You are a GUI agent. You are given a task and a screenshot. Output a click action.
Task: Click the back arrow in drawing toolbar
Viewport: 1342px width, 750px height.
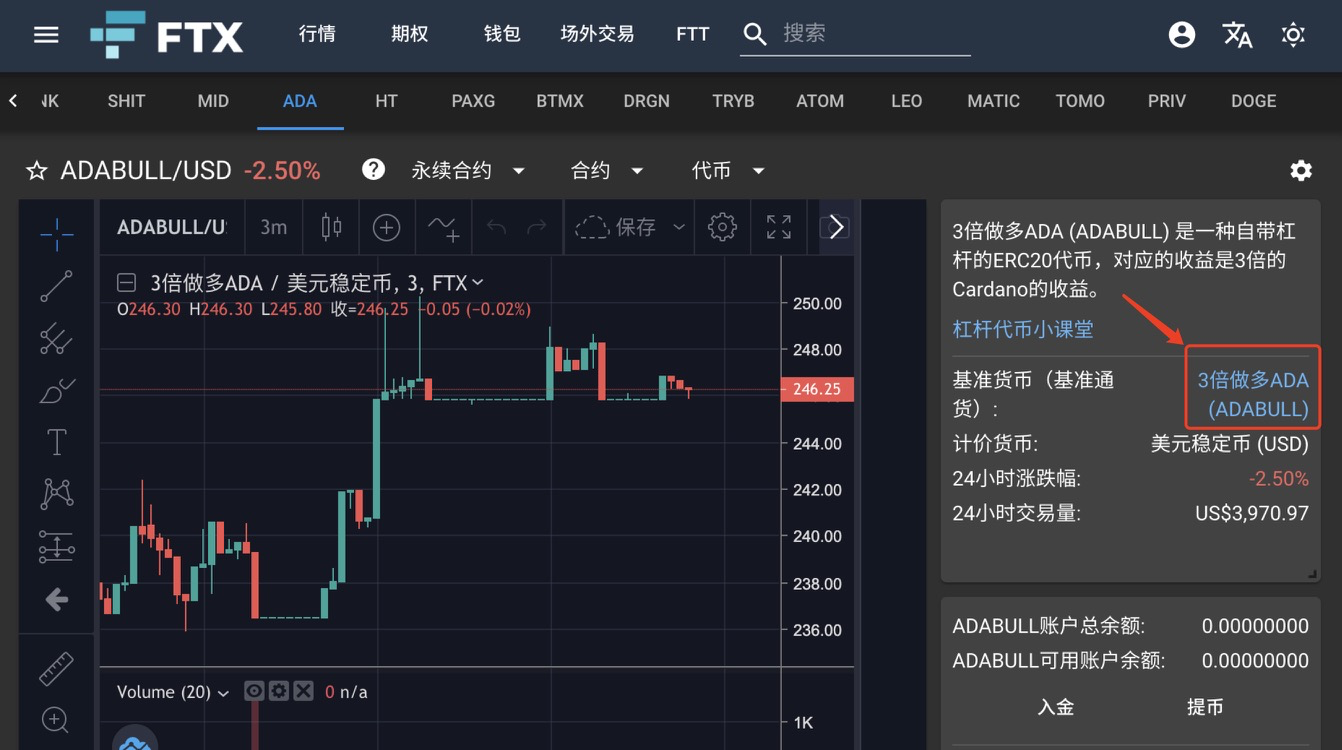point(57,599)
